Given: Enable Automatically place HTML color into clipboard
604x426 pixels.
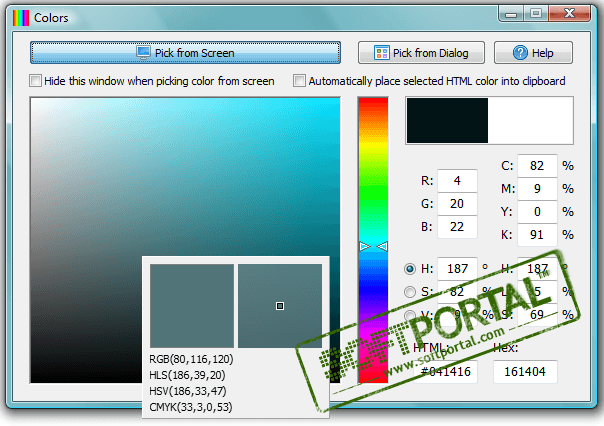Looking at the screenshot, I should 299,81.
